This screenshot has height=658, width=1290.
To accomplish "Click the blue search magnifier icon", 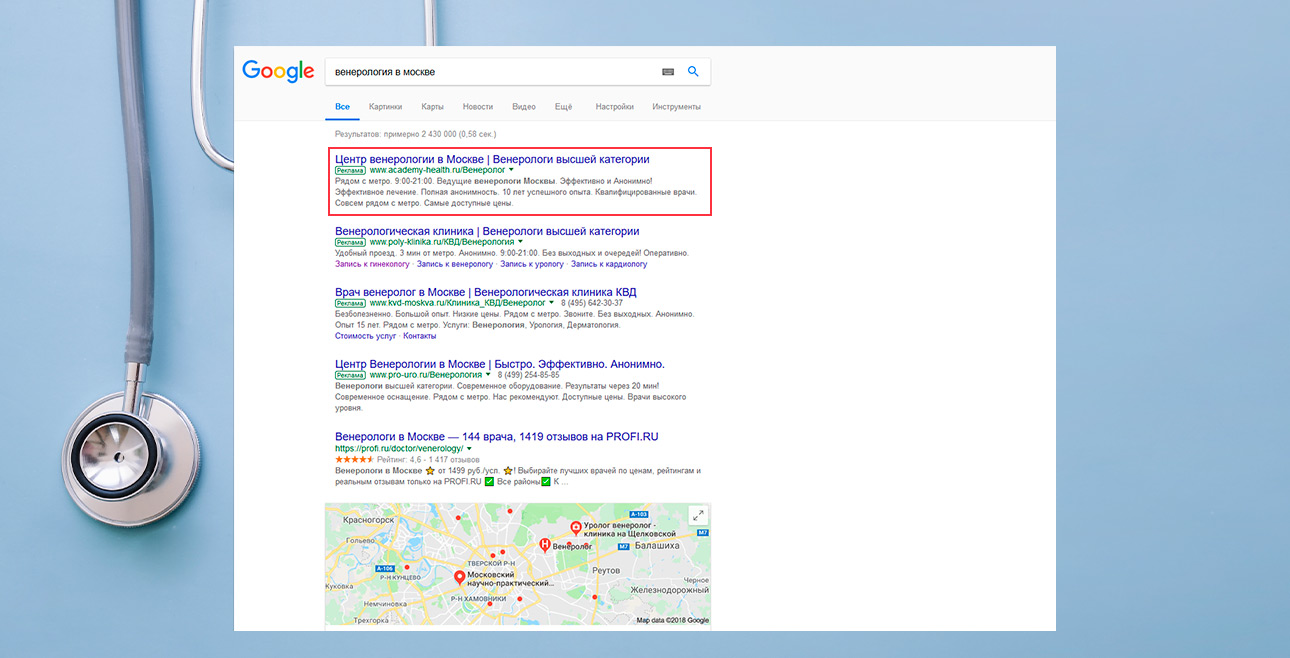I will coord(693,72).
